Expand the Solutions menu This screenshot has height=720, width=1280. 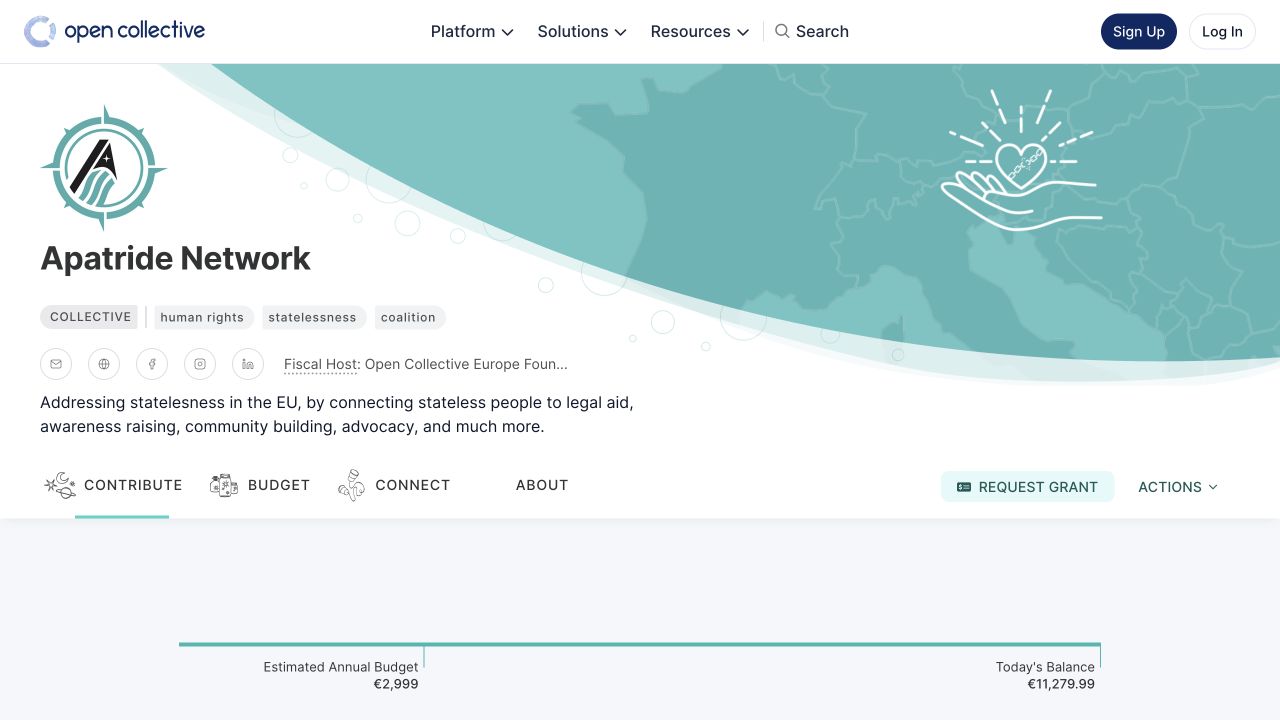coord(582,31)
